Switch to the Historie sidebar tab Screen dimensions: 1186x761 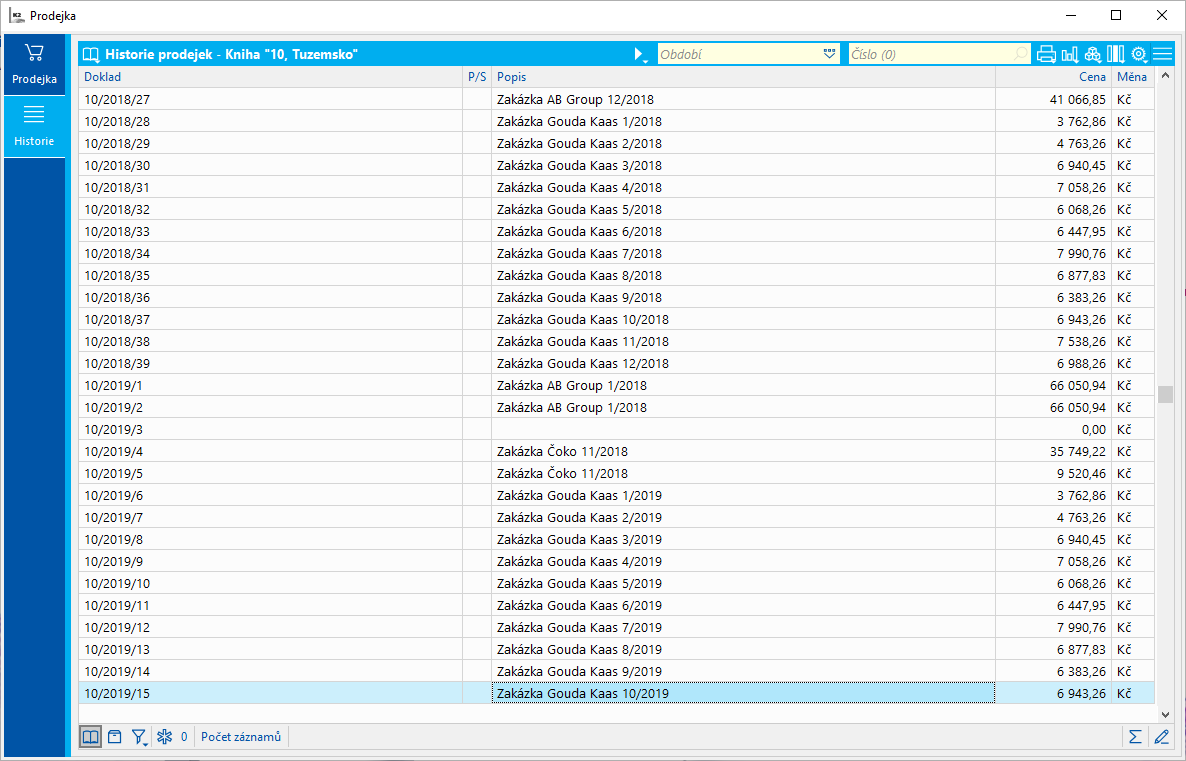coord(34,126)
